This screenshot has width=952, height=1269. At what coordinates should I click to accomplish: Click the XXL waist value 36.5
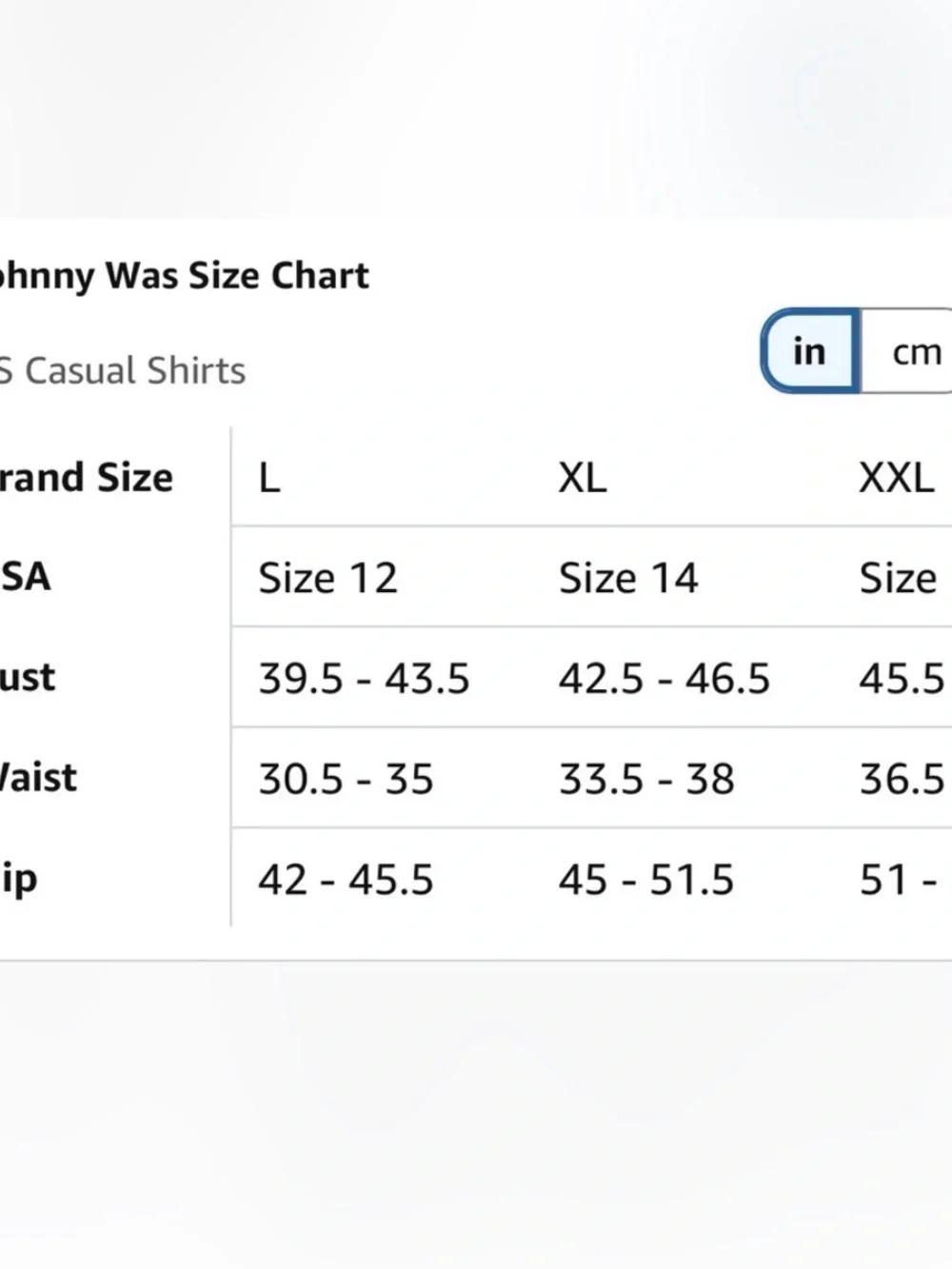pos(902,779)
